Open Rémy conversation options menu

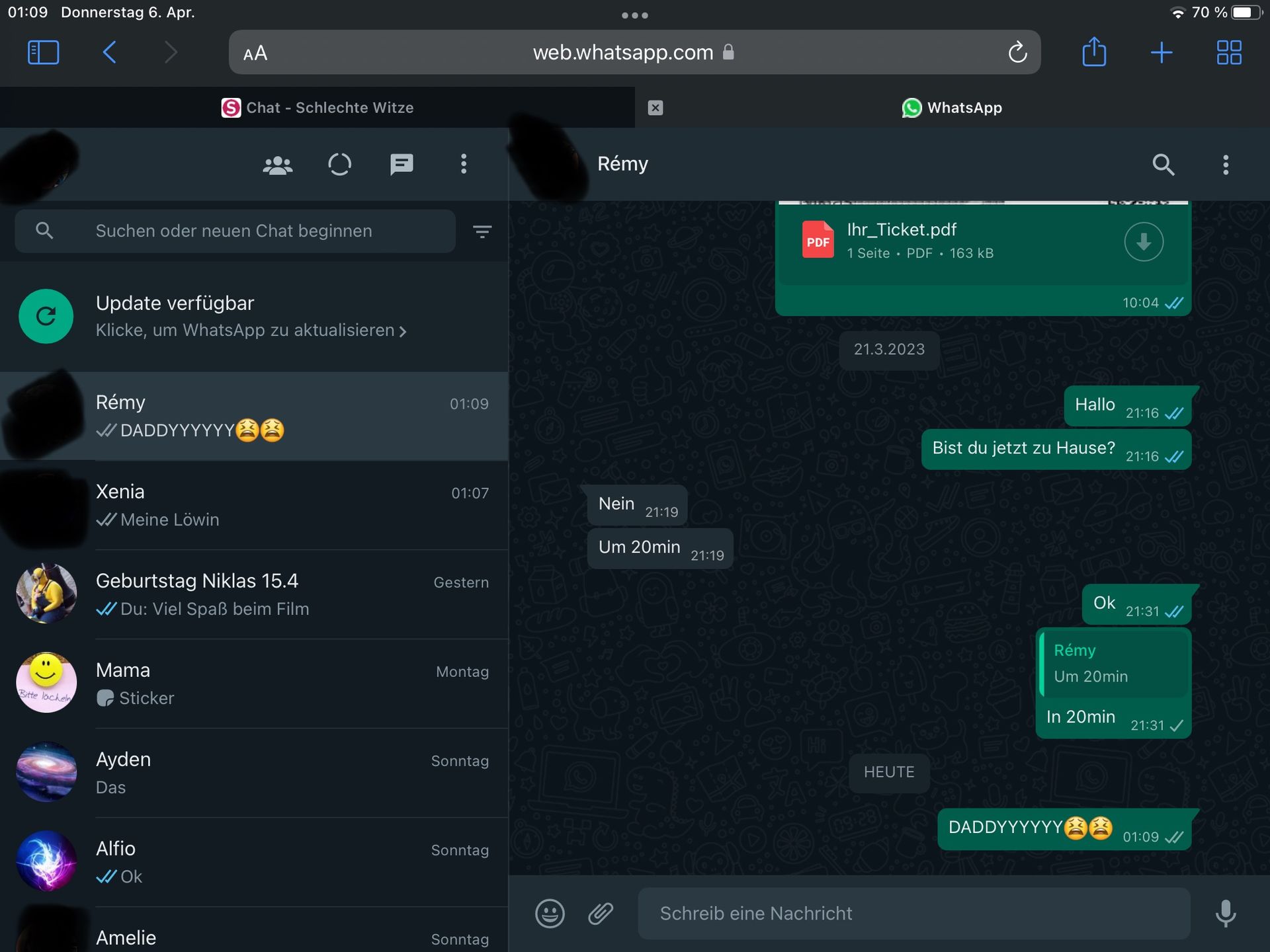(1225, 165)
